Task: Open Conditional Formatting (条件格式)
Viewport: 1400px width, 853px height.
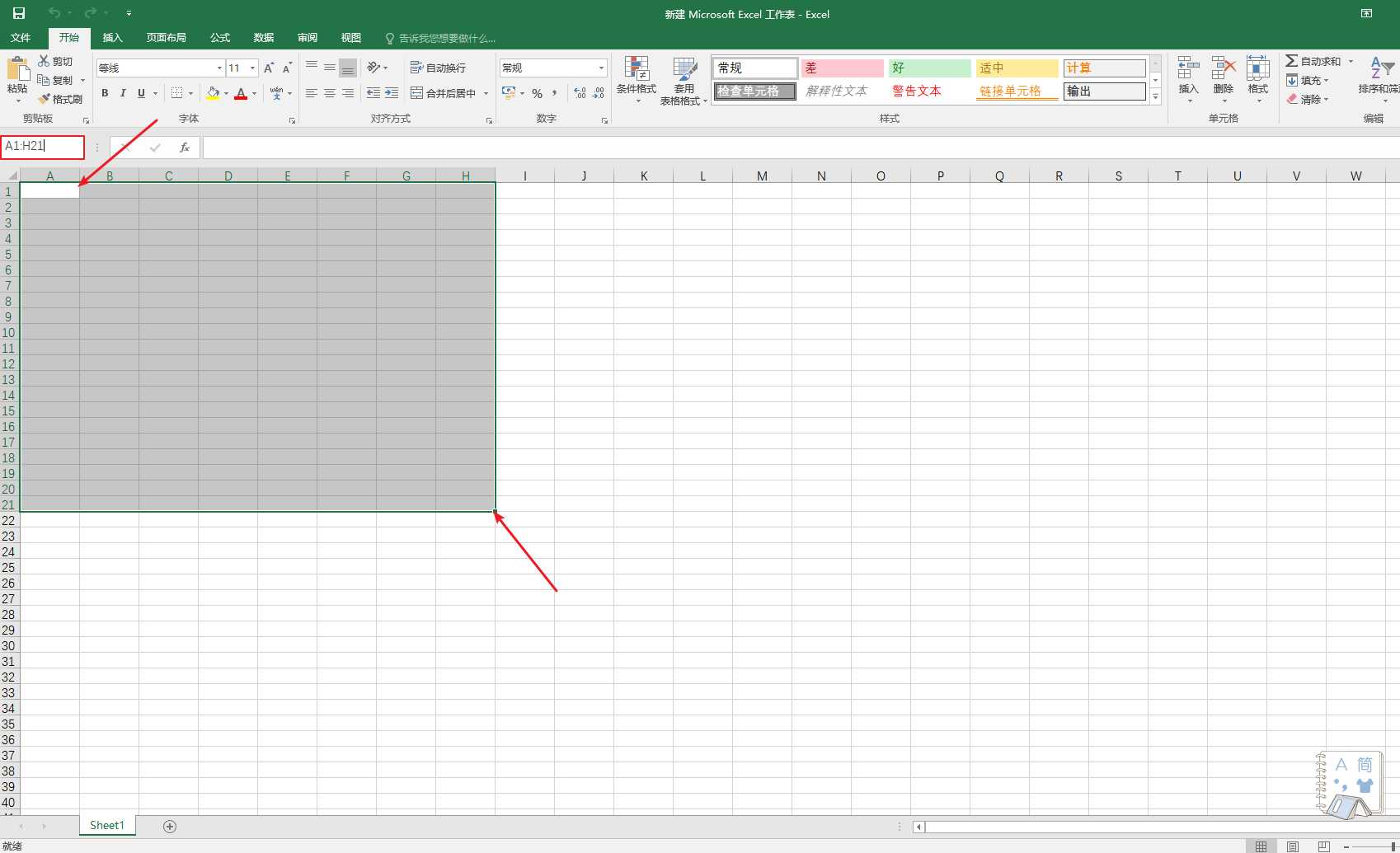Action: [637, 80]
